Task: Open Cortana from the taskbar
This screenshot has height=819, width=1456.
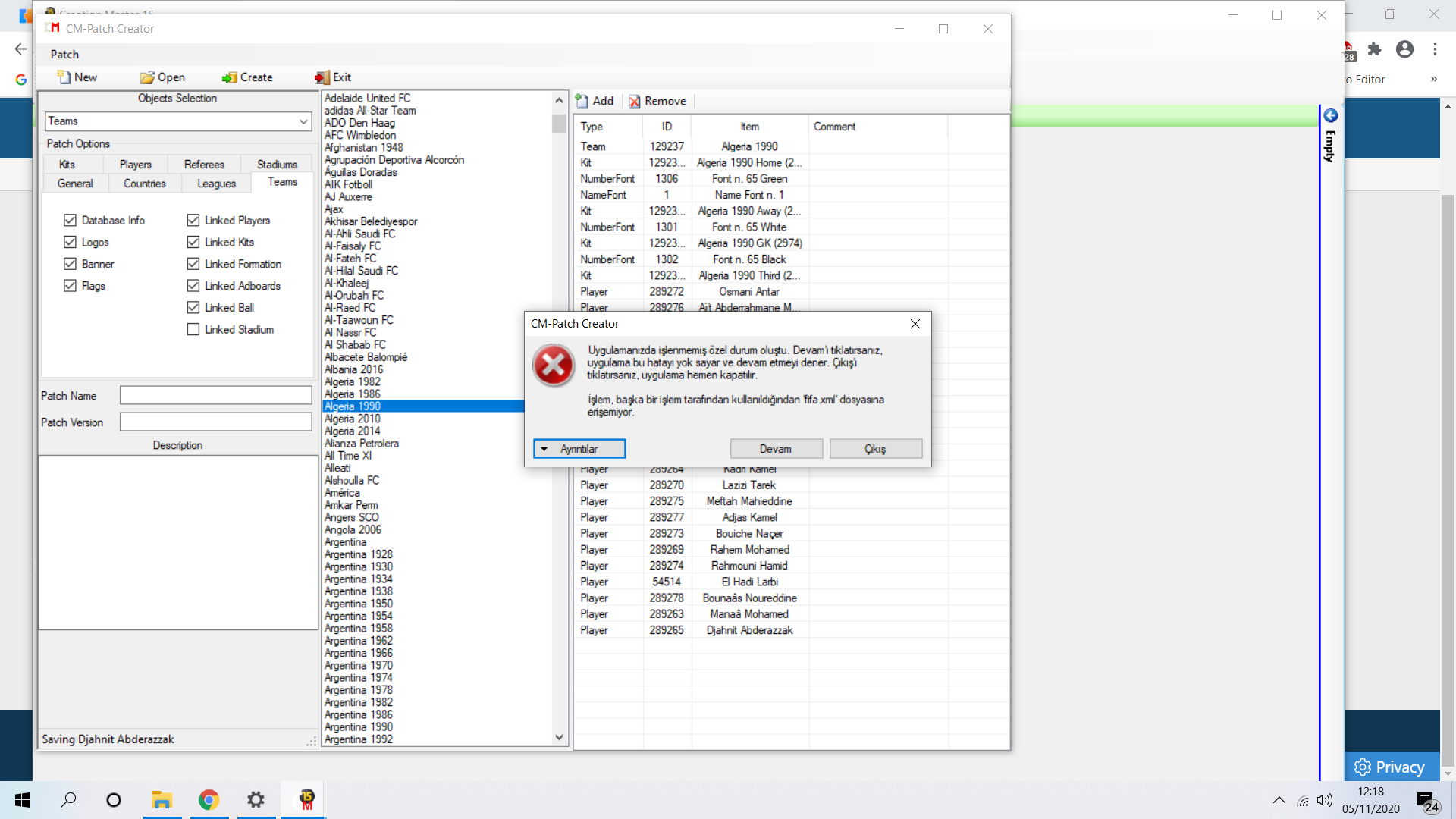Action: [x=114, y=800]
